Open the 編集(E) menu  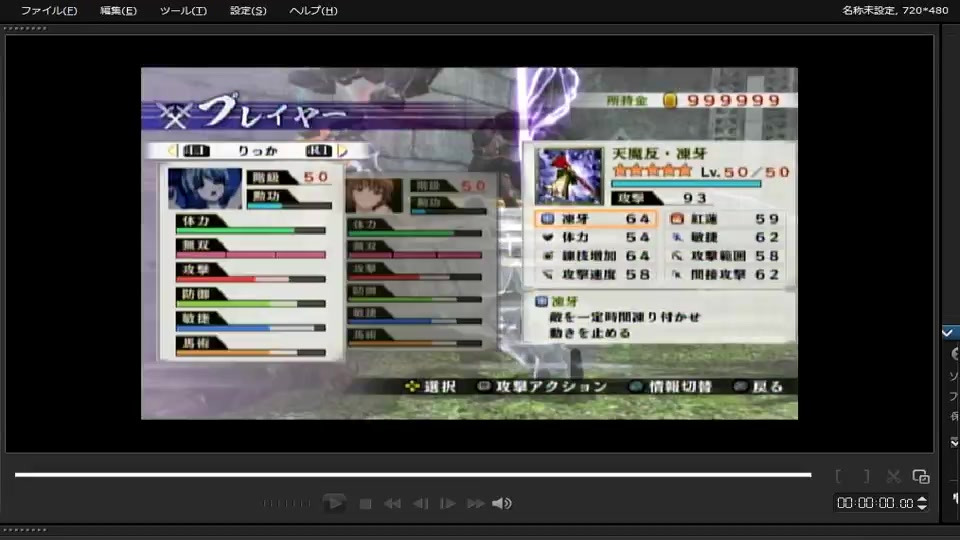(118, 10)
